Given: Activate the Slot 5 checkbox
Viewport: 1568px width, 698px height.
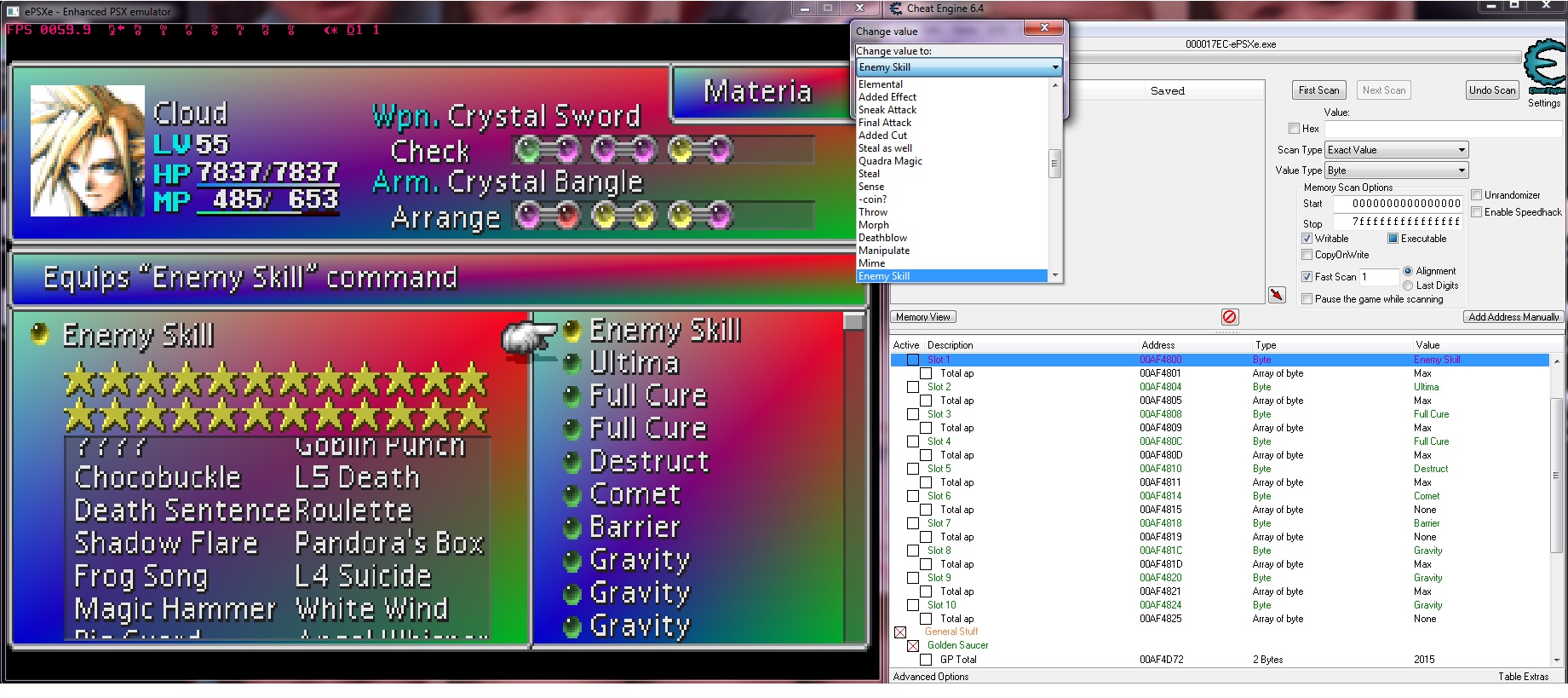Looking at the screenshot, I should [913, 469].
